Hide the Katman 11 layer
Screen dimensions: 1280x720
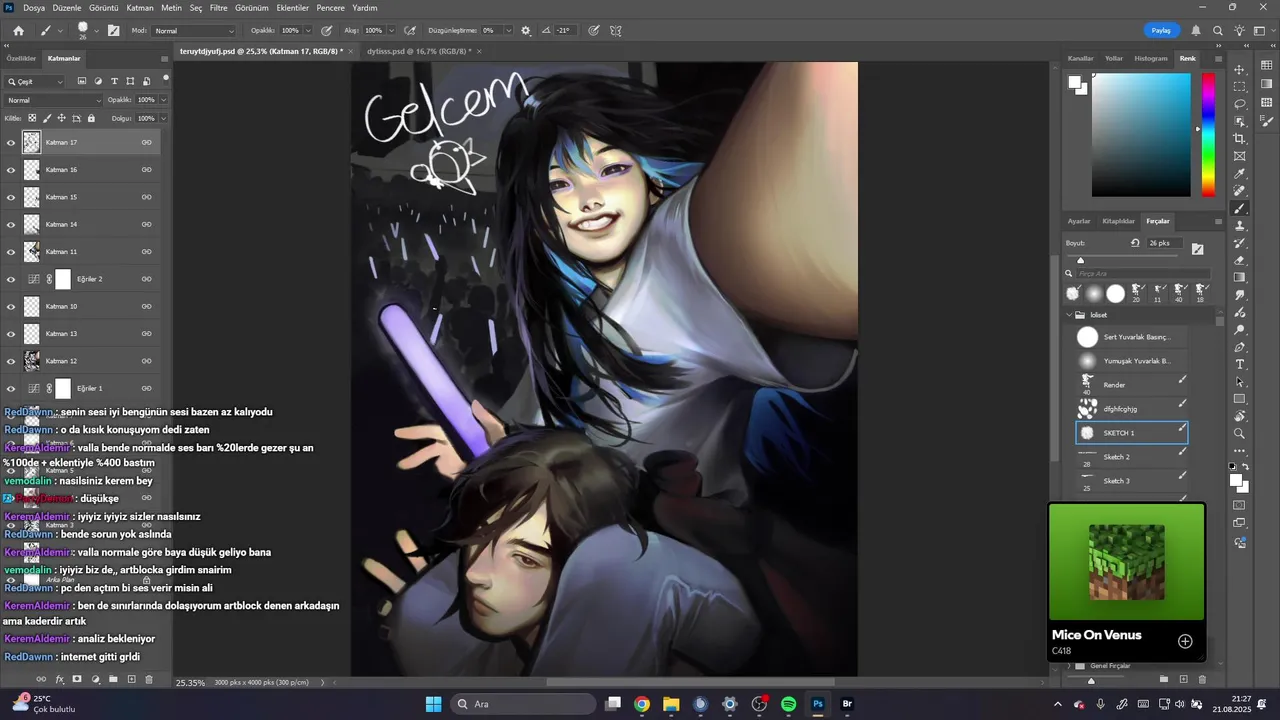11,252
